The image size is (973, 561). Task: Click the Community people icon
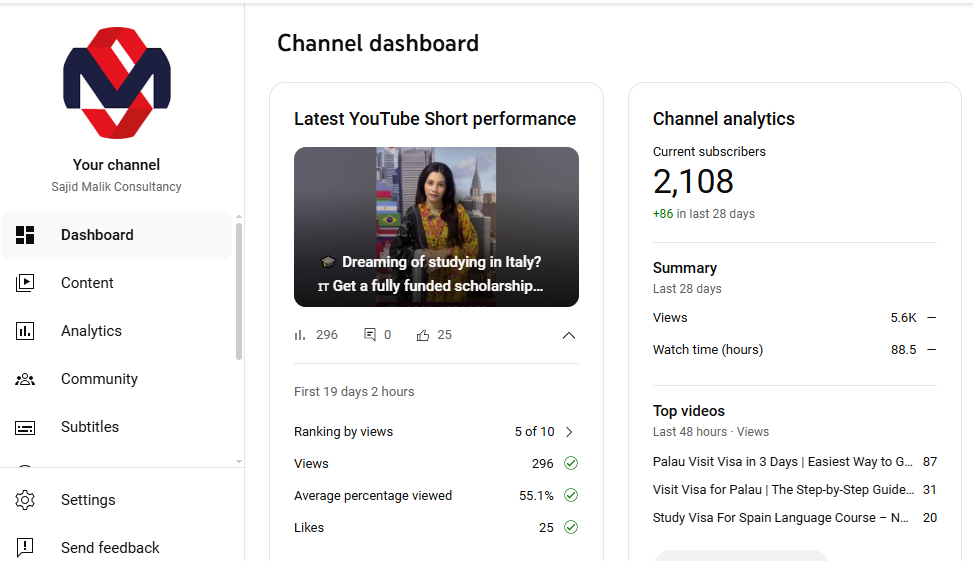coord(25,379)
